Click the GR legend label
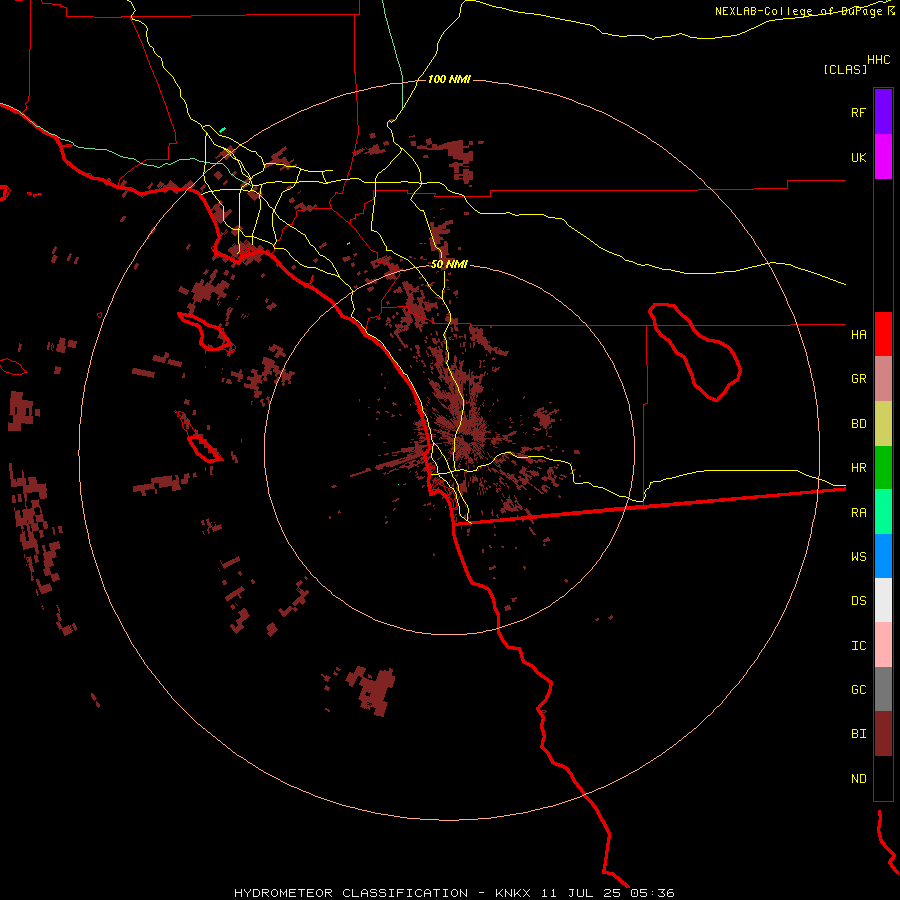This screenshot has height=900, width=900. (858, 379)
